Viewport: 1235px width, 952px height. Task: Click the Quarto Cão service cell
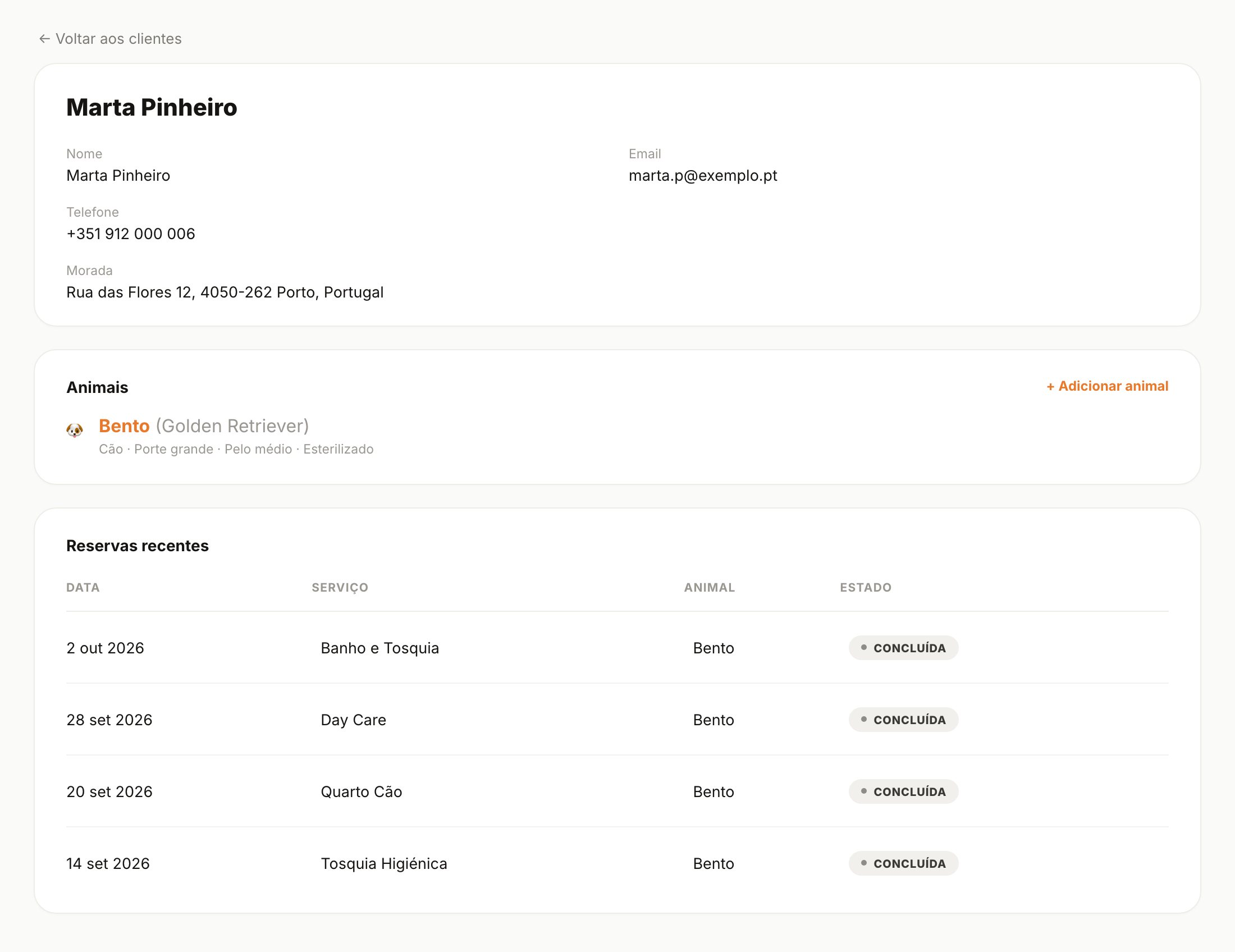point(362,791)
